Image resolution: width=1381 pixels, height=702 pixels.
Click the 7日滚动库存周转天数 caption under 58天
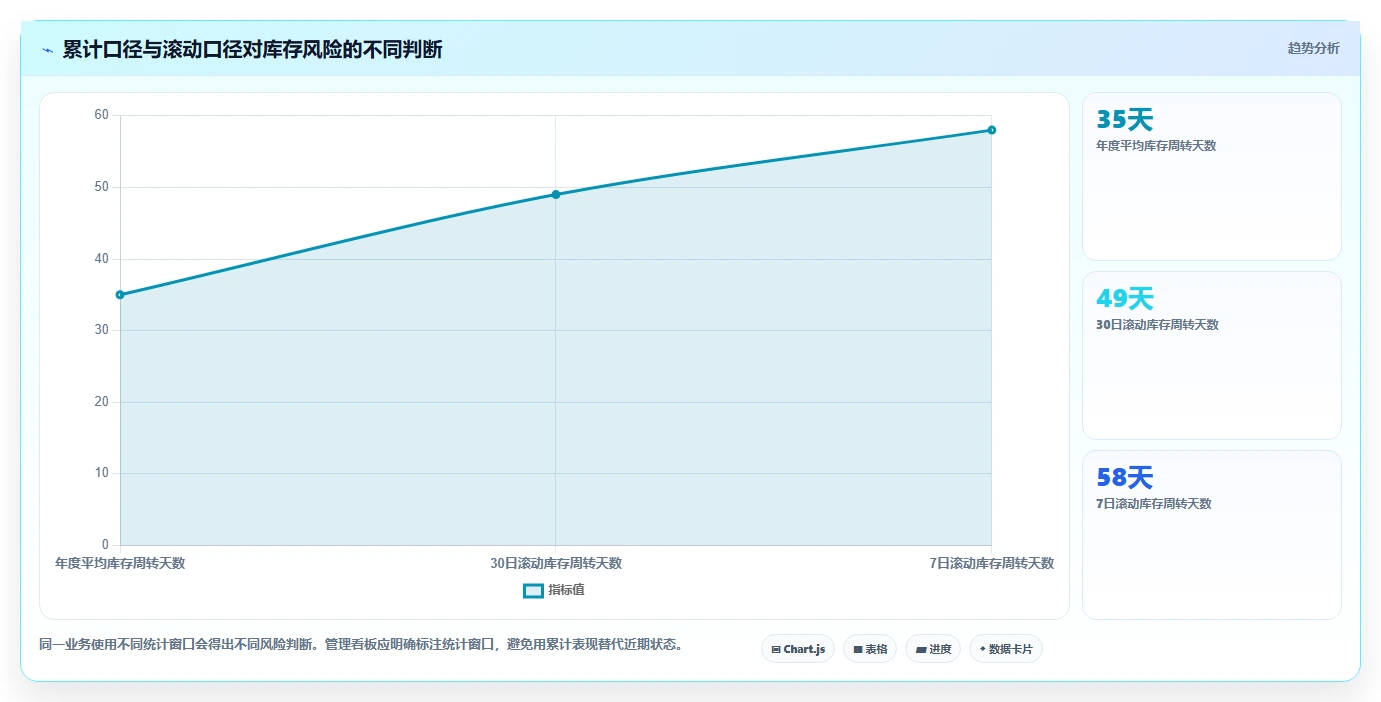coord(1154,503)
